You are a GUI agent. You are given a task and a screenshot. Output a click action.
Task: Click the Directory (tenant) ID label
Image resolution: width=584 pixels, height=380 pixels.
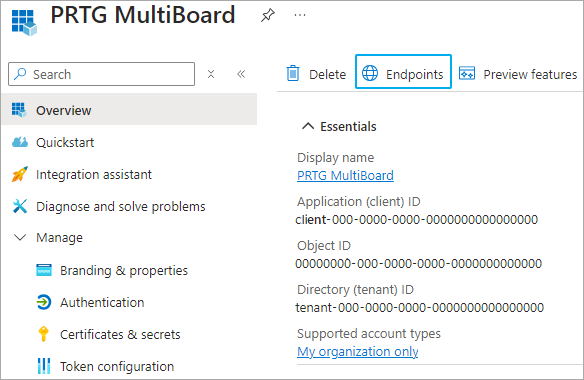tap(355, 290)
